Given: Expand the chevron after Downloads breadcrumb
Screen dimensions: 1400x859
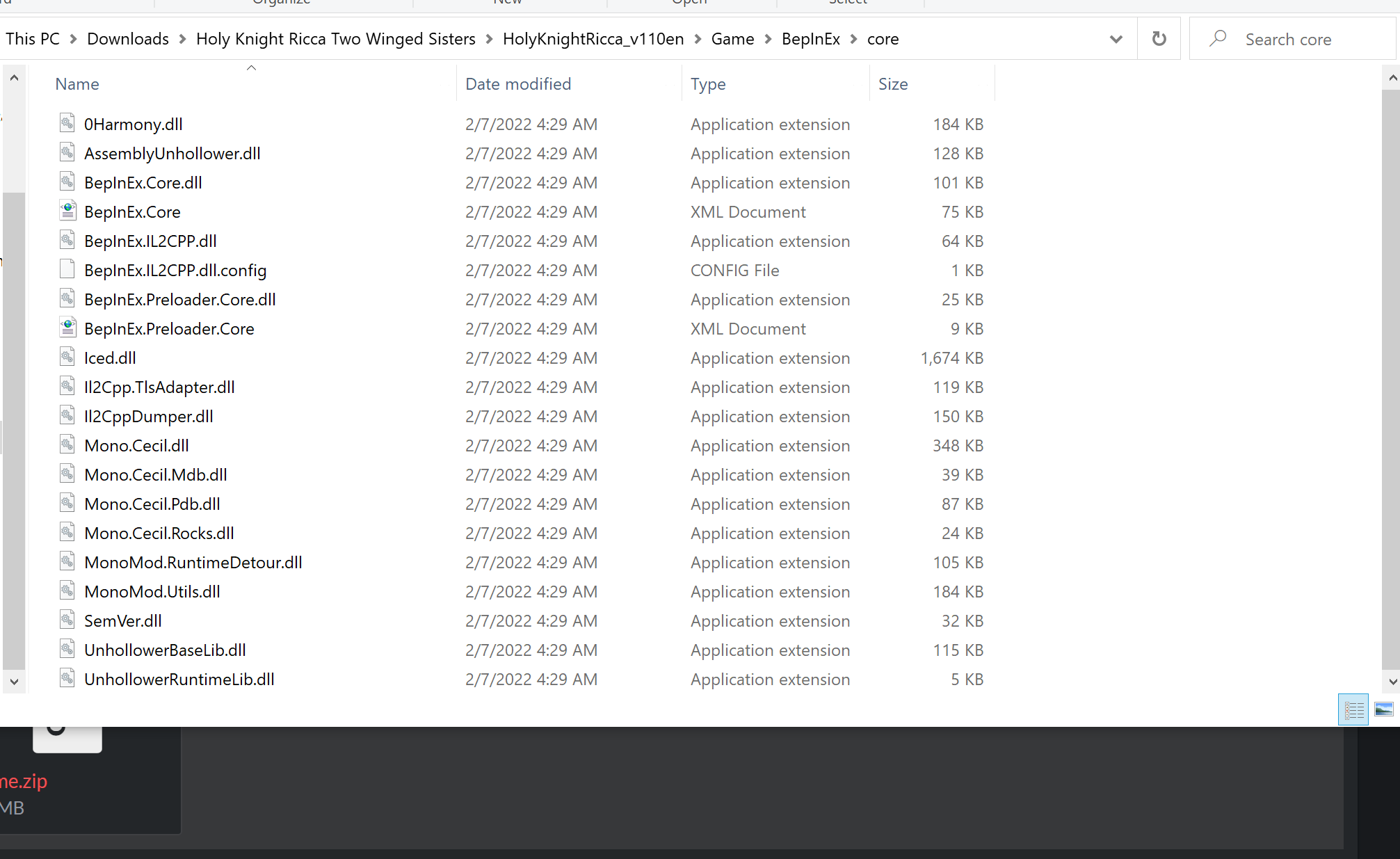Looking at the screenshot, I should [183, 39].
